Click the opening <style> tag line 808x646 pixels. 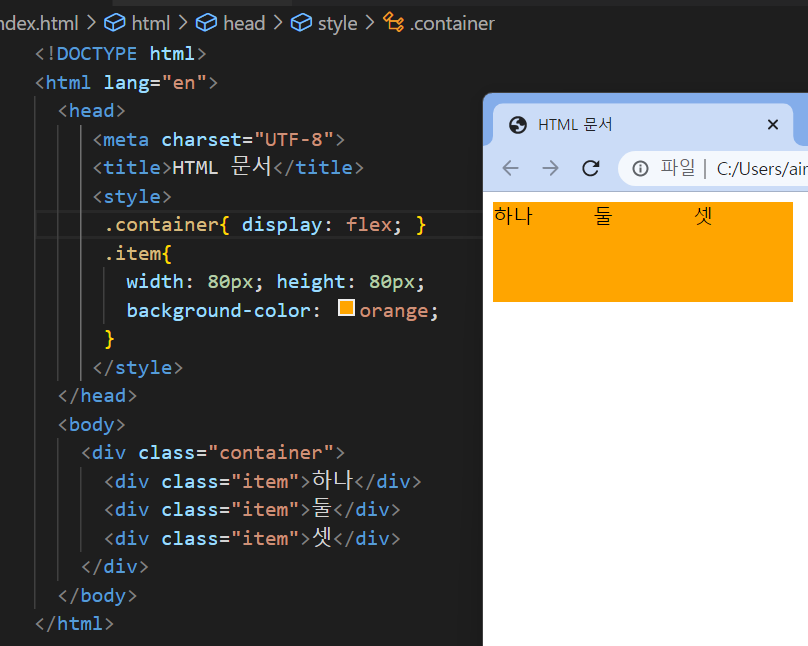132,197
